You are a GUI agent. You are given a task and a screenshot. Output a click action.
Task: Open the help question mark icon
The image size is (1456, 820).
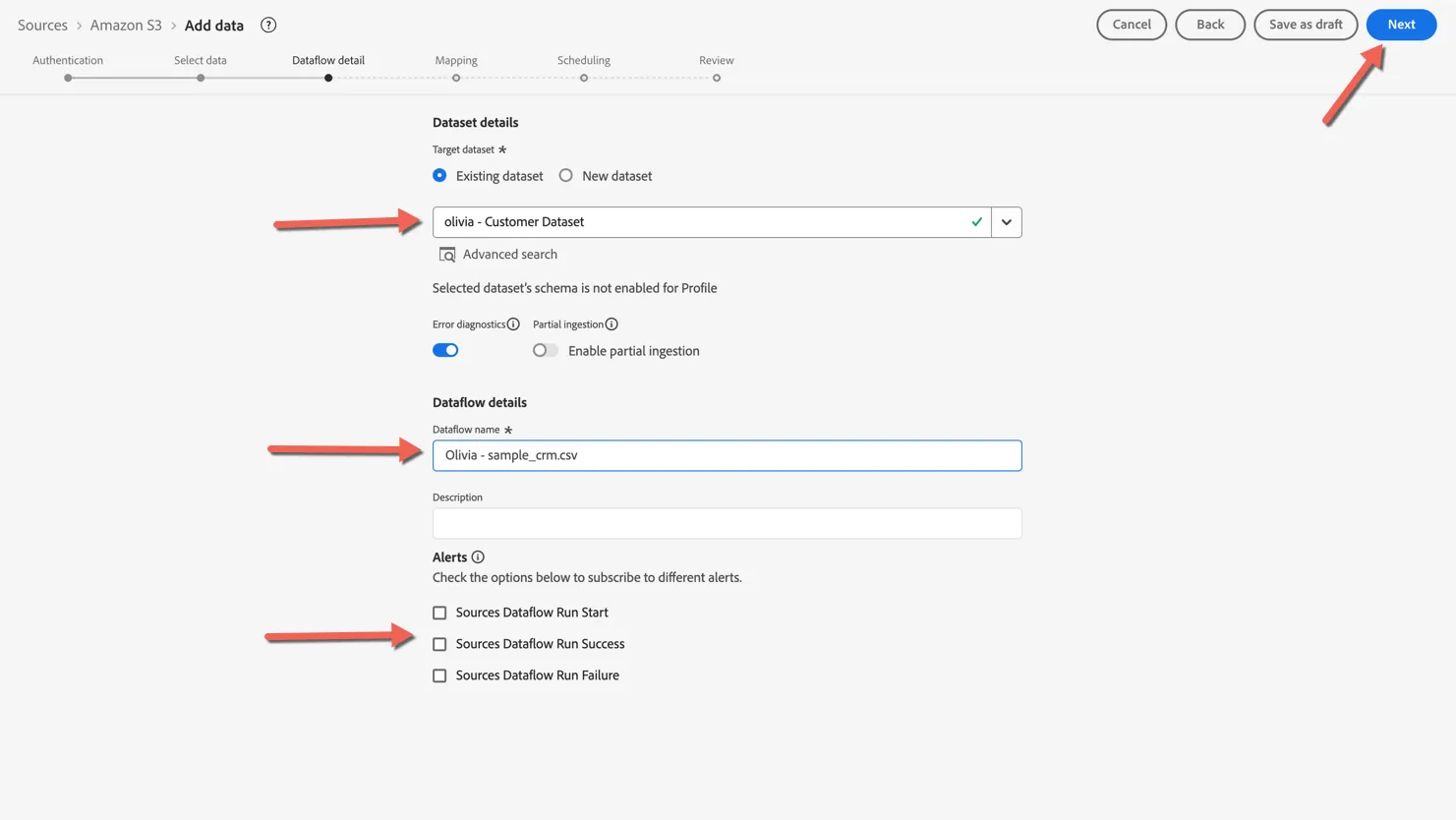coord(268,25)
